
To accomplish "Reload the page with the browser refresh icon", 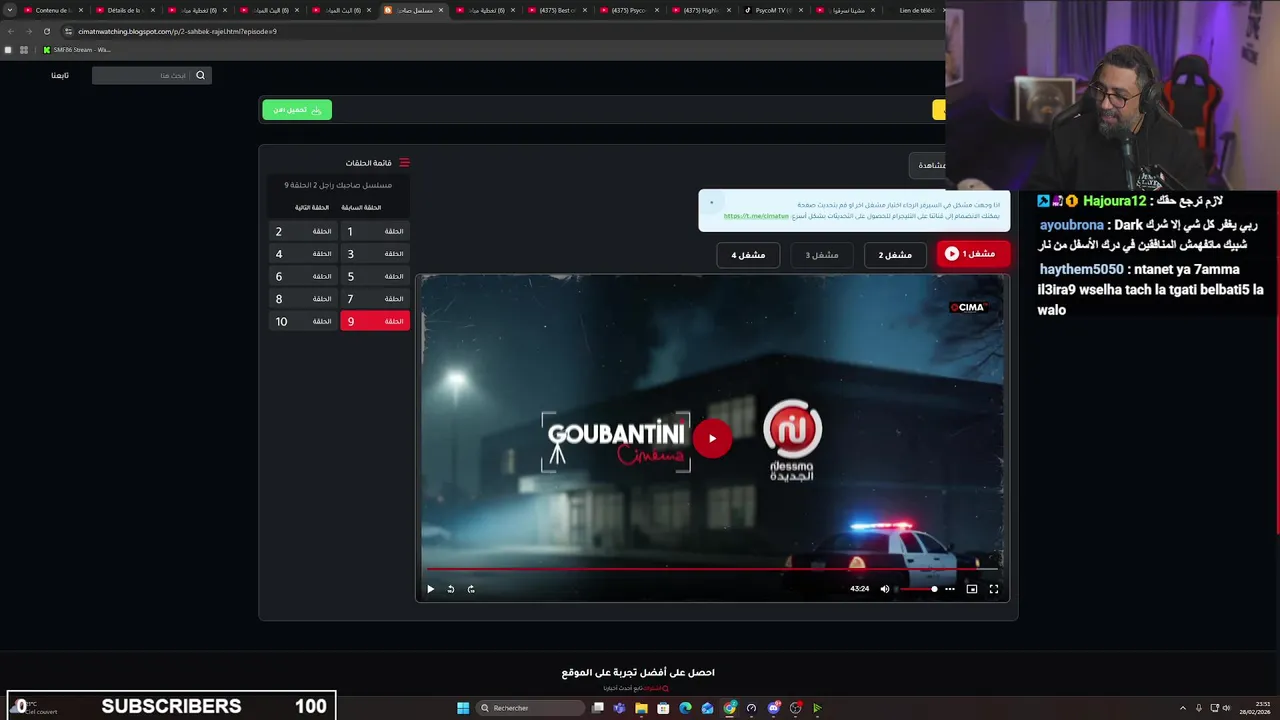I will (47, 31).
